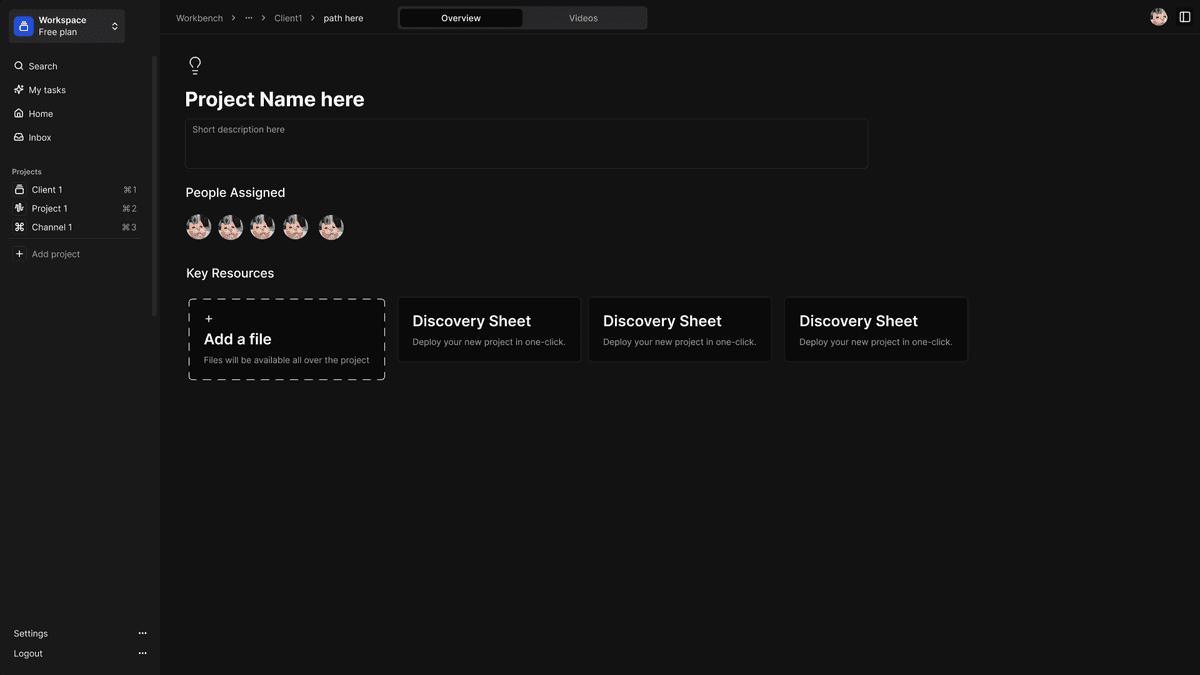Image resolution: width=1200 pixels, height=675 pixels.
Task: Click the Home house icon
Action: pos(19,114)
